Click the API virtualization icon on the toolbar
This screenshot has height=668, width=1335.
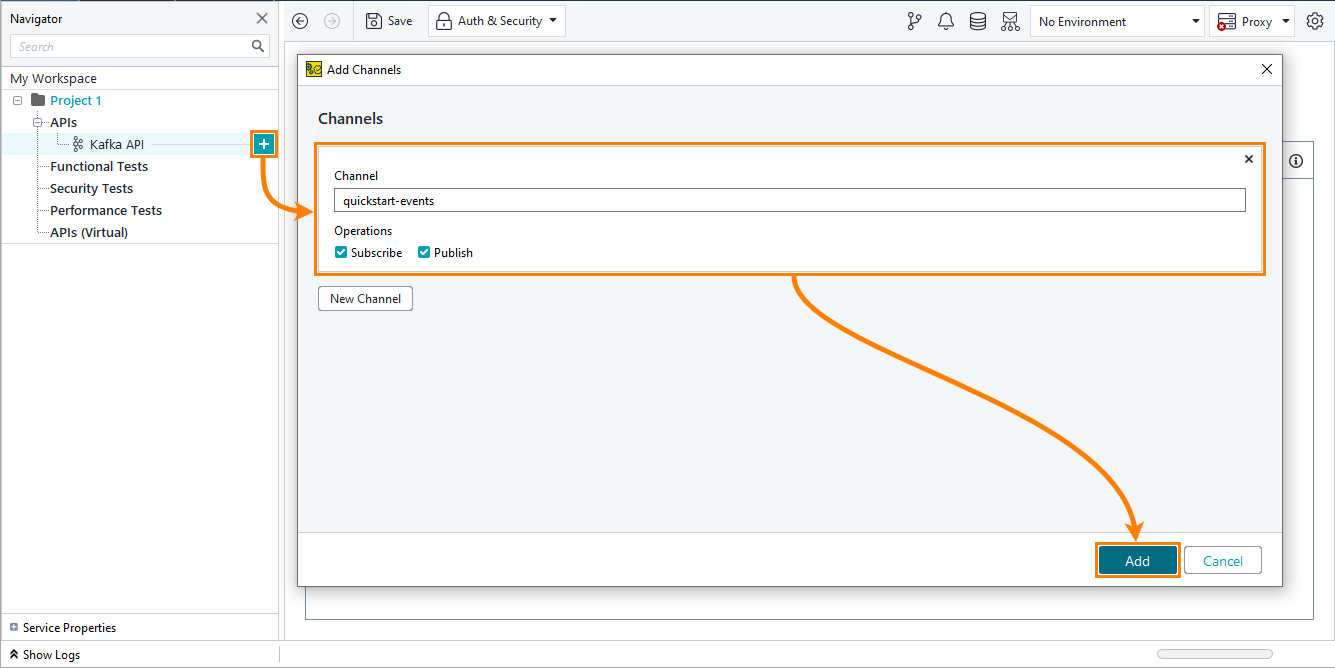[1010, 20]
